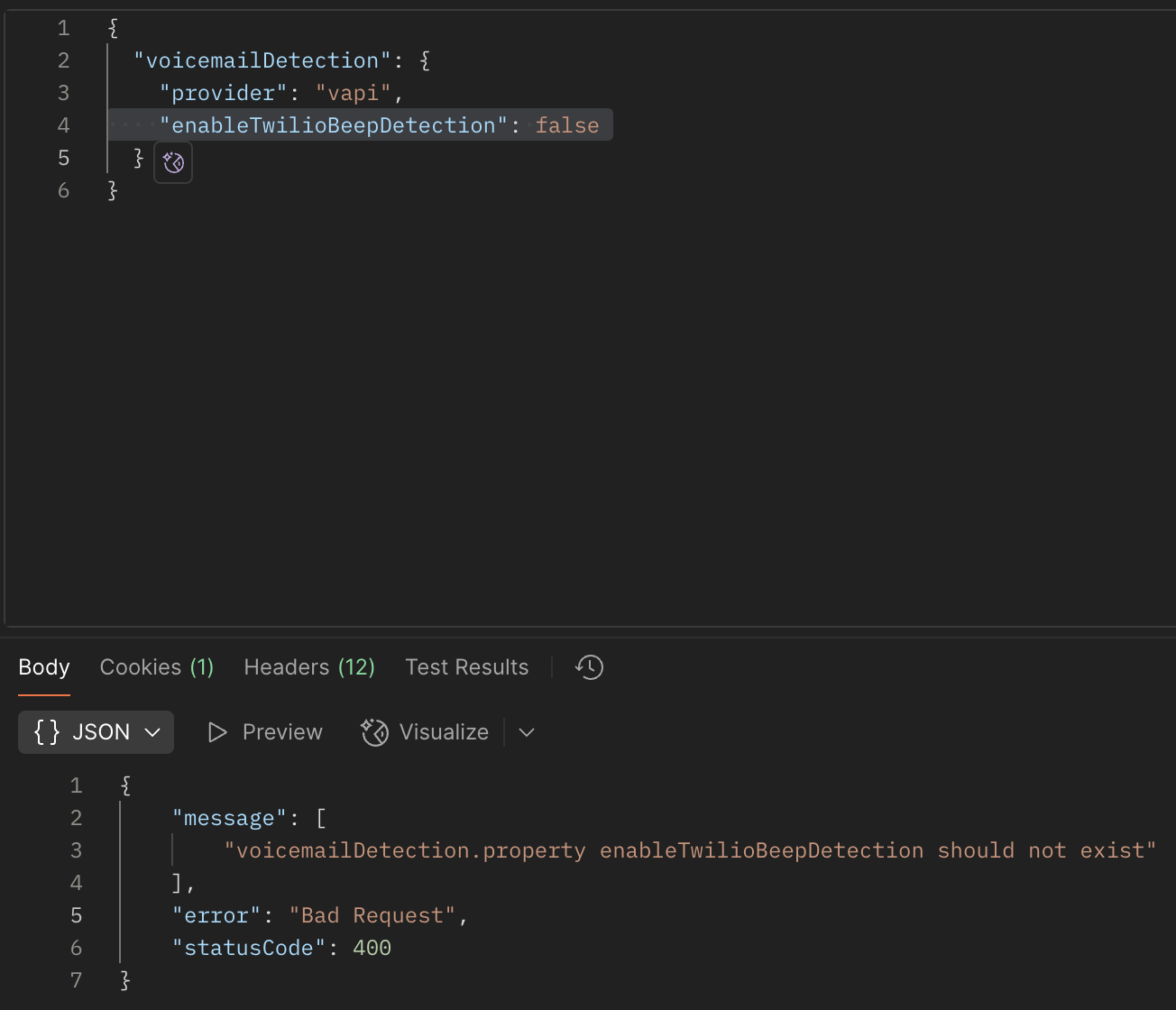The image size is (1176, 1010).
Task: Click the Bad Request error value
Action: 372,914
